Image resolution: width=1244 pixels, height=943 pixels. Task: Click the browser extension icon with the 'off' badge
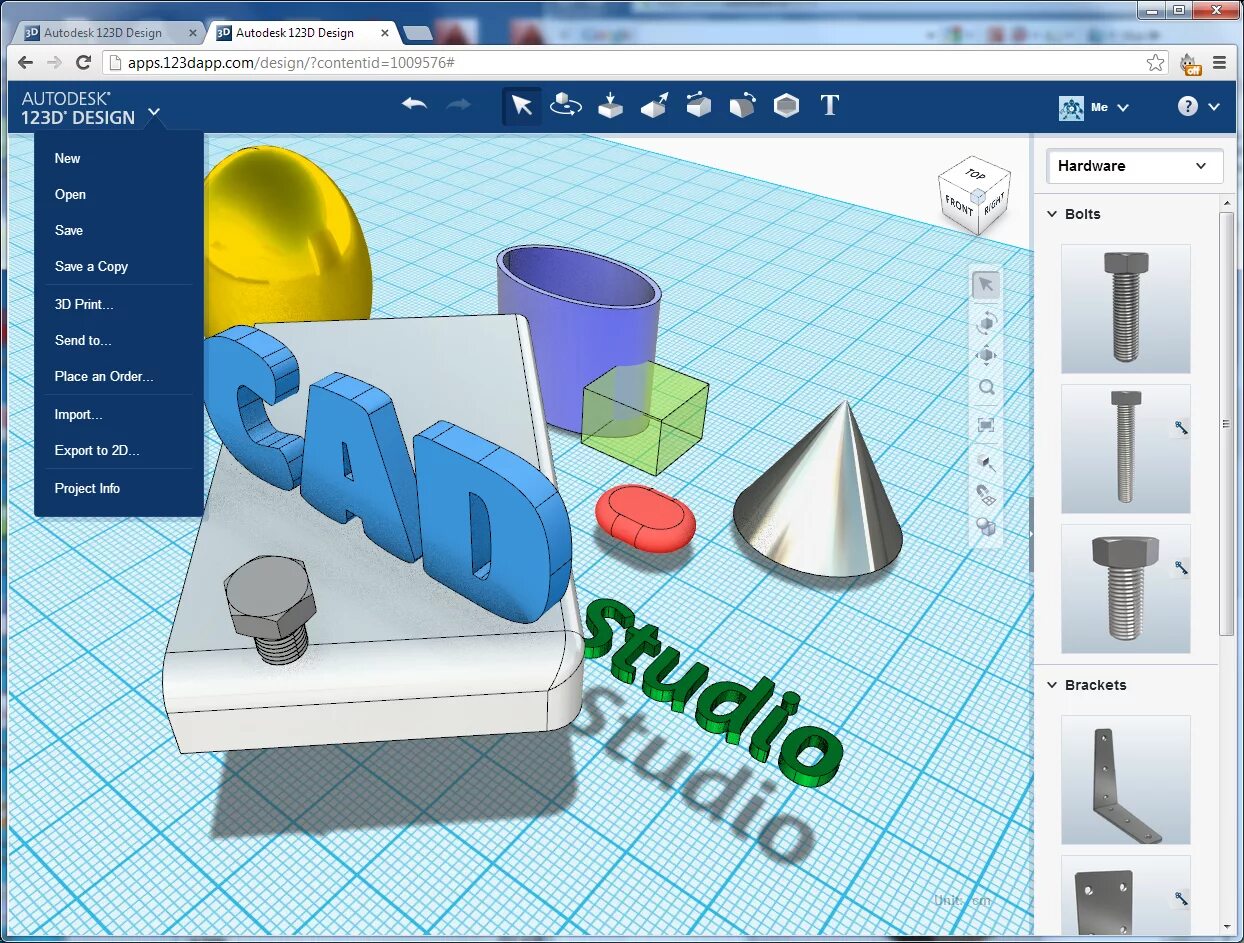point(1190,64)
